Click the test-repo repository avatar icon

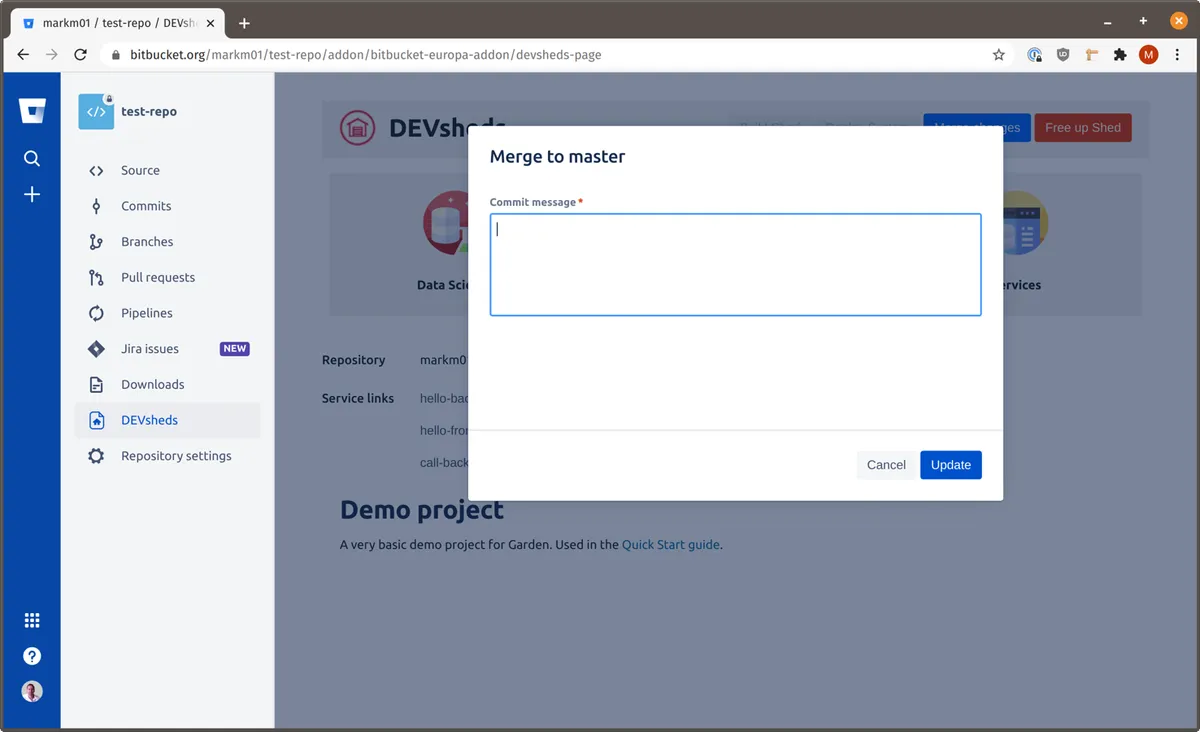tap(96, 112)
